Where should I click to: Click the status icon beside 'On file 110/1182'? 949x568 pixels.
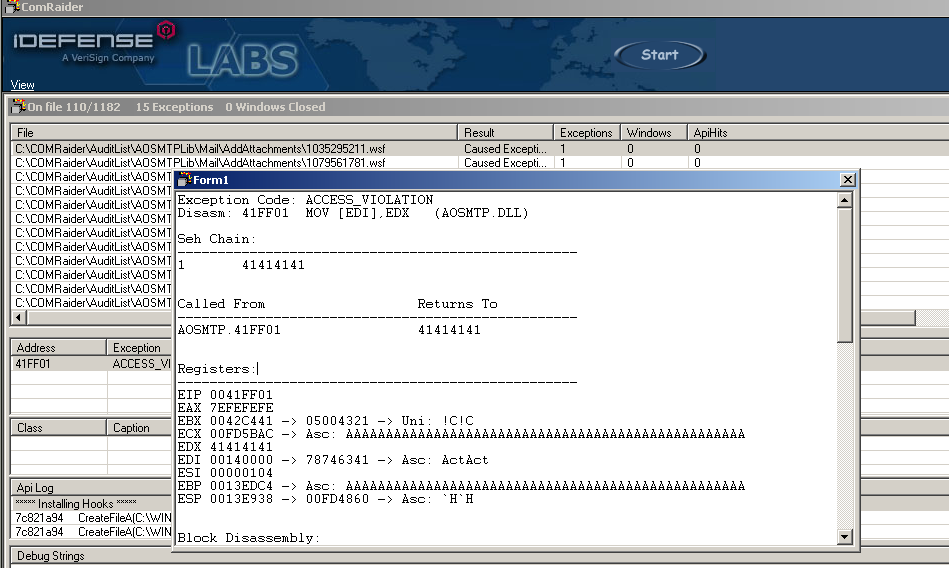click(x=19, y=107)
